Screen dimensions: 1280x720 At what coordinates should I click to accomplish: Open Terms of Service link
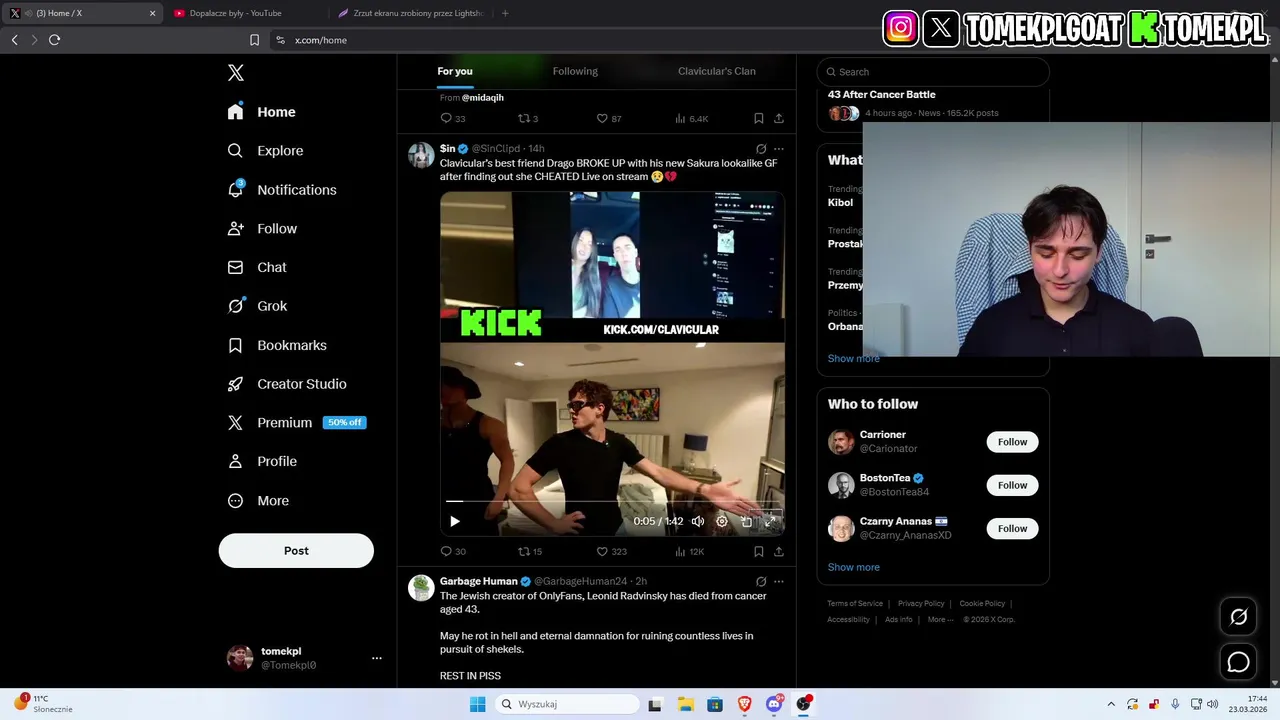tap(855, 604)
